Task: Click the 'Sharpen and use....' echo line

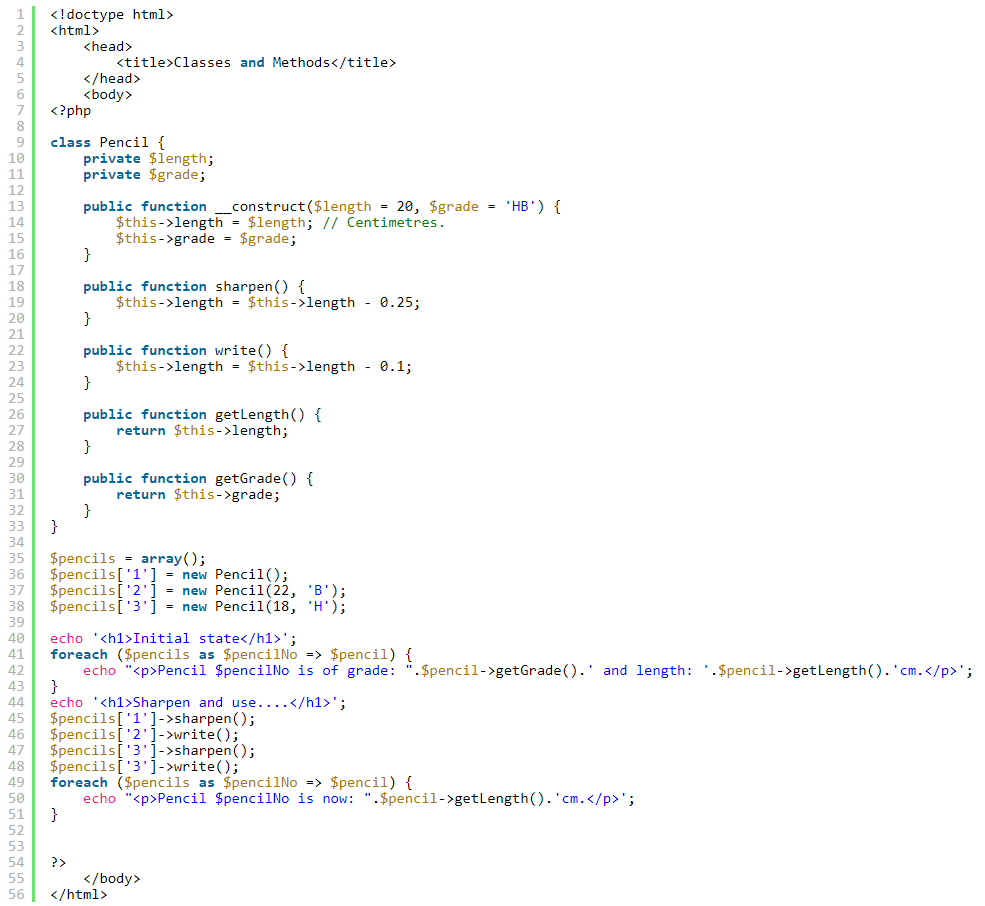Action: [199, 702]
